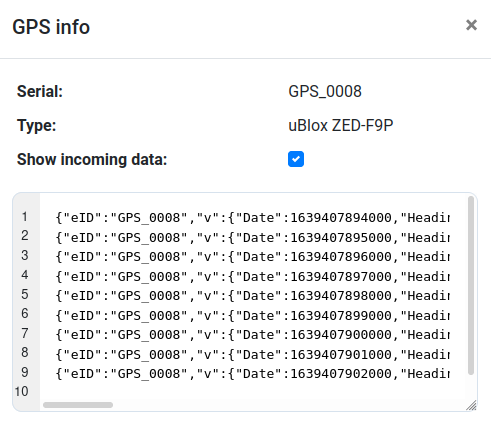Click the horizontal scrollbar of data box
Screen dimensions: 491x423
tap(78, 405)
